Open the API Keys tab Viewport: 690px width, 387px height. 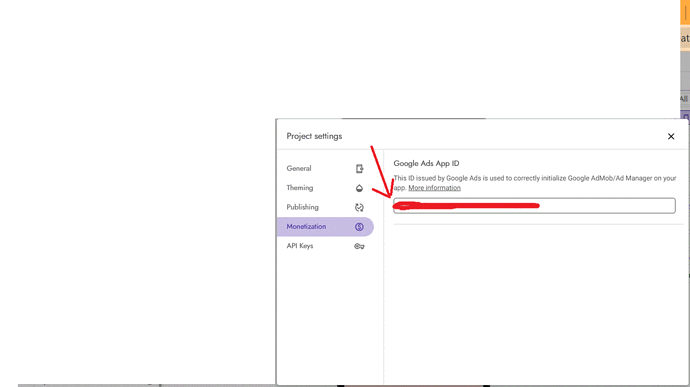tap(325, 246)
